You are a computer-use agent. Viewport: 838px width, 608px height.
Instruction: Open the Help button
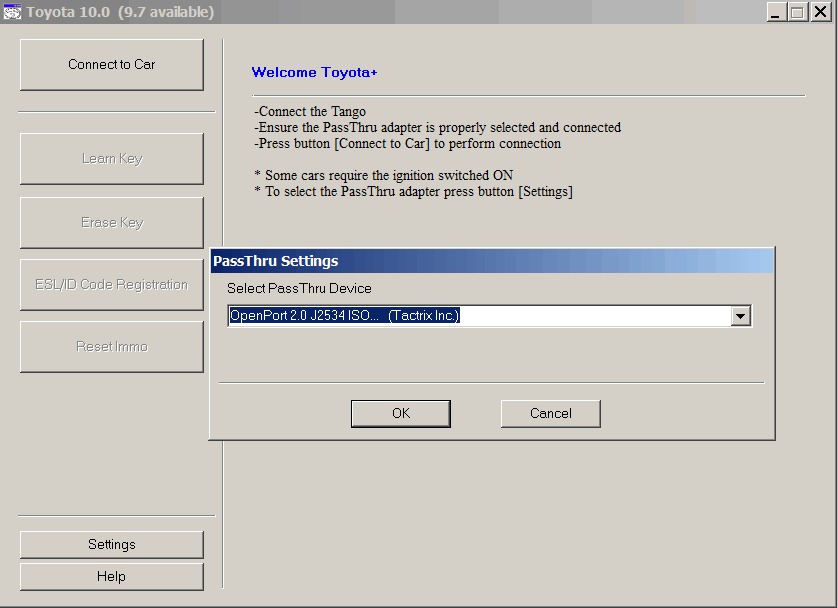[112, 577]
